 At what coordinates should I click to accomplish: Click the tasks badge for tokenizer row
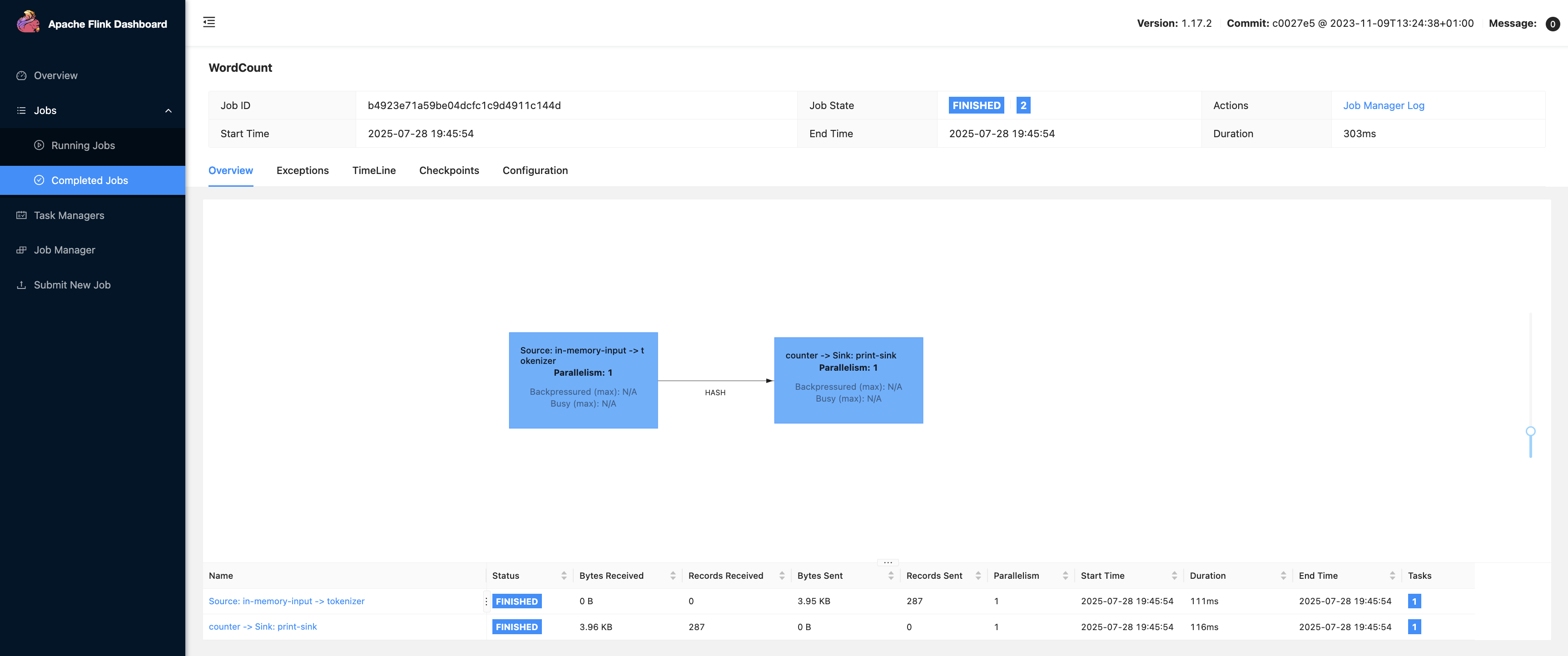1414,601
